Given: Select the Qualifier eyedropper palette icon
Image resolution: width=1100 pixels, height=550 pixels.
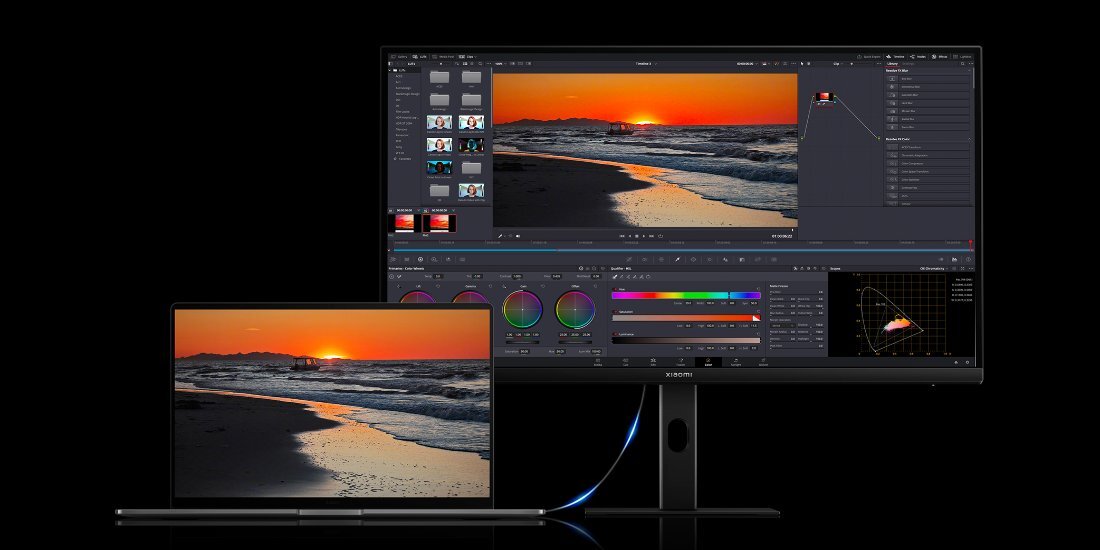Looking at the screenshot, I should [x=678, y=260].
